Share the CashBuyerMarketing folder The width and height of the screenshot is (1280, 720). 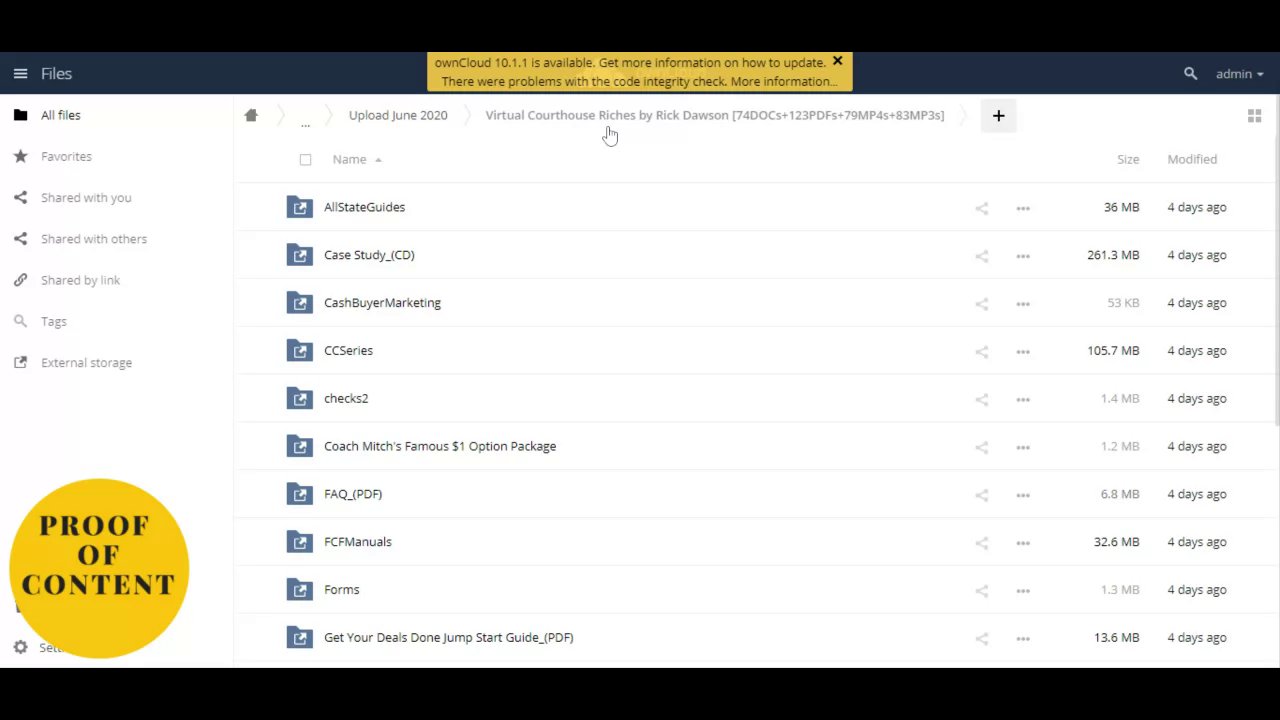click(981, 304)
